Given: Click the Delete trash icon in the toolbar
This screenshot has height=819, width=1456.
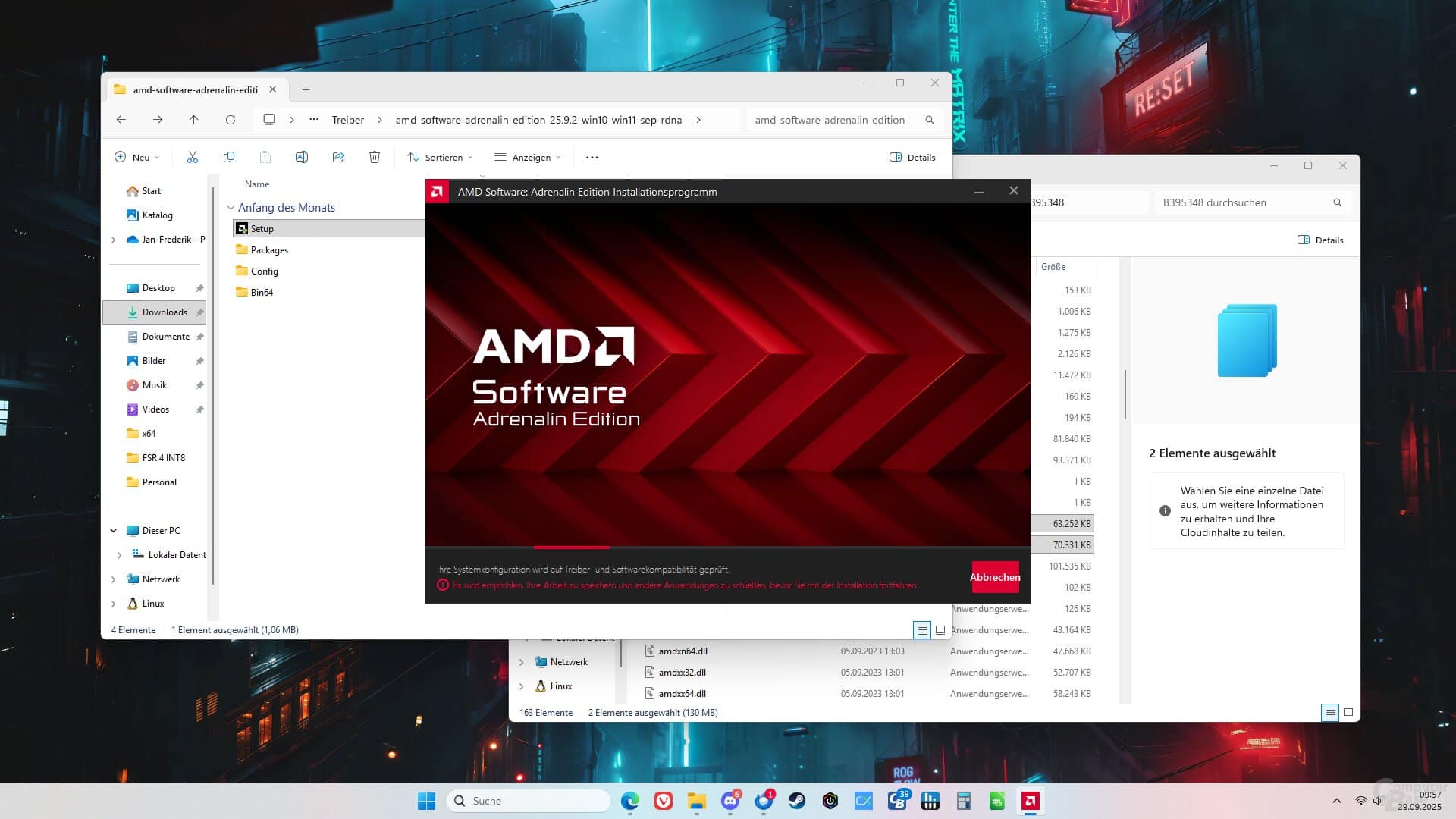Looking at the screenshot, I should coord(375,157).
